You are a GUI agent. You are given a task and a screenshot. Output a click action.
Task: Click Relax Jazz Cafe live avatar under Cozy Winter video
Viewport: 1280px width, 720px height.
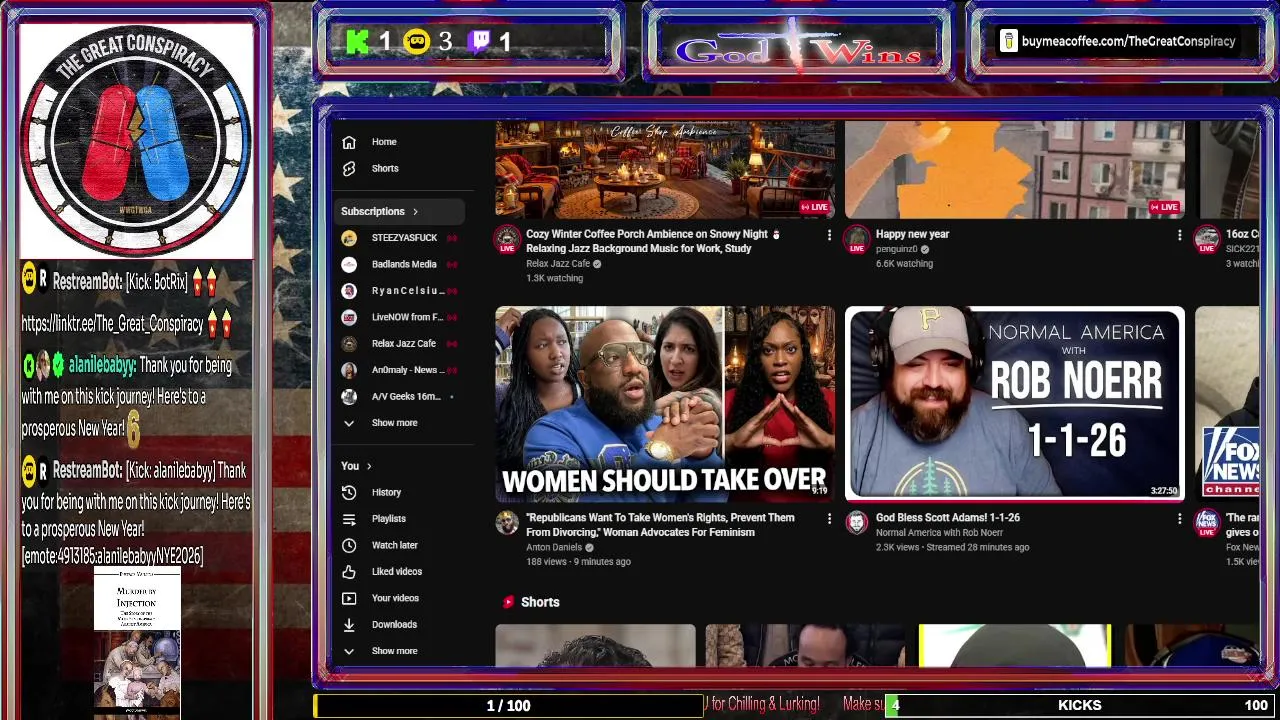pos(507,240)
